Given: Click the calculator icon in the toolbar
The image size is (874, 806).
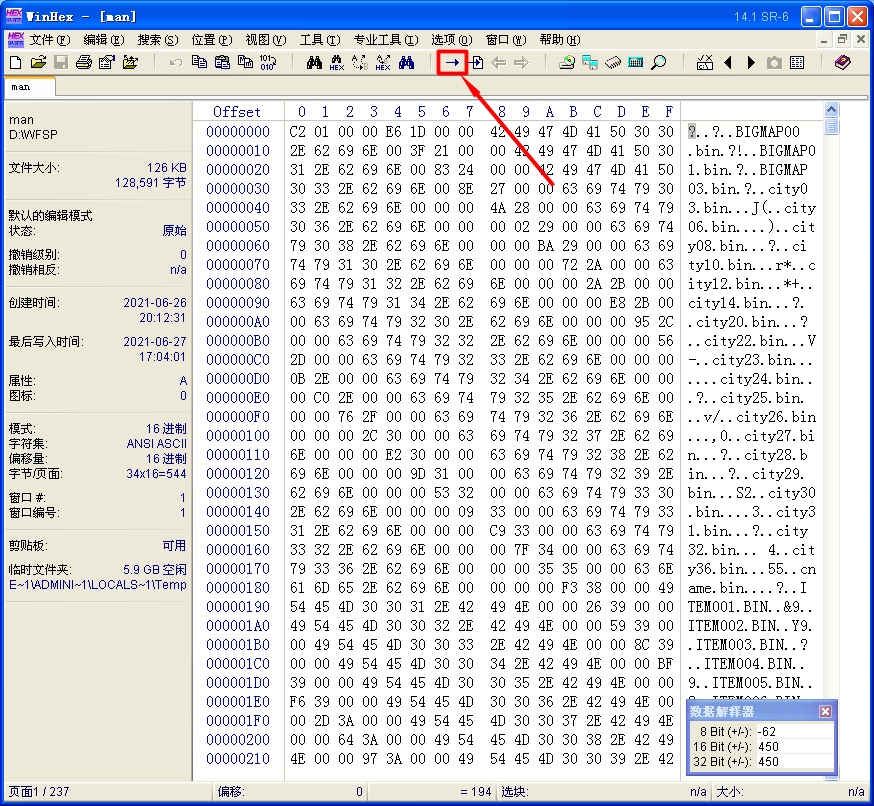Looking at the screenshot, I should coord(635,63).
